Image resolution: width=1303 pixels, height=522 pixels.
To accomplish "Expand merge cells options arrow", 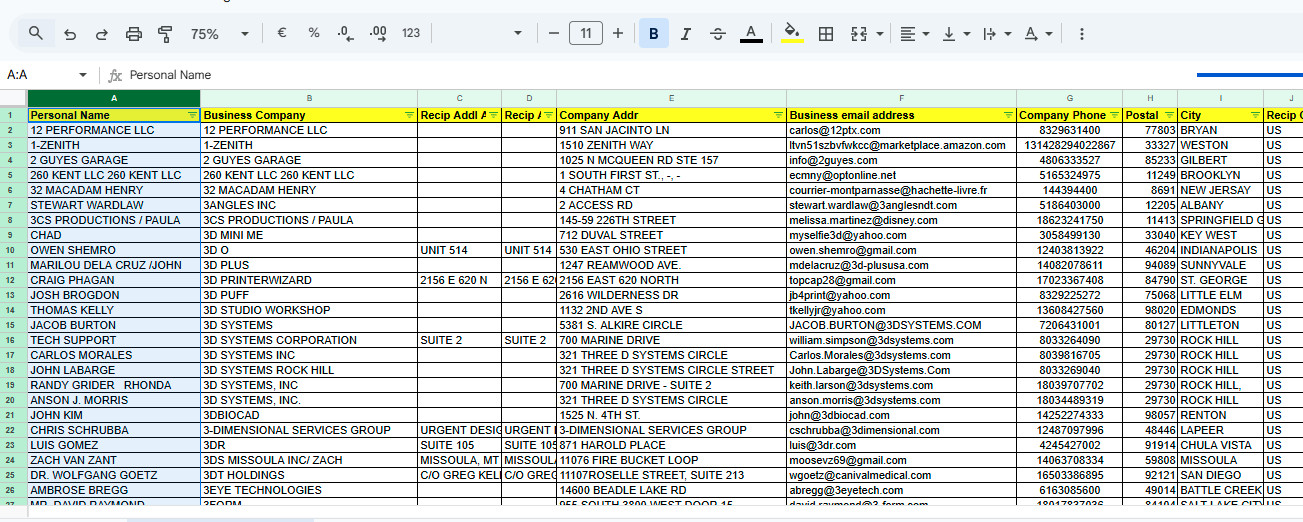I will (x=880, y=34).
